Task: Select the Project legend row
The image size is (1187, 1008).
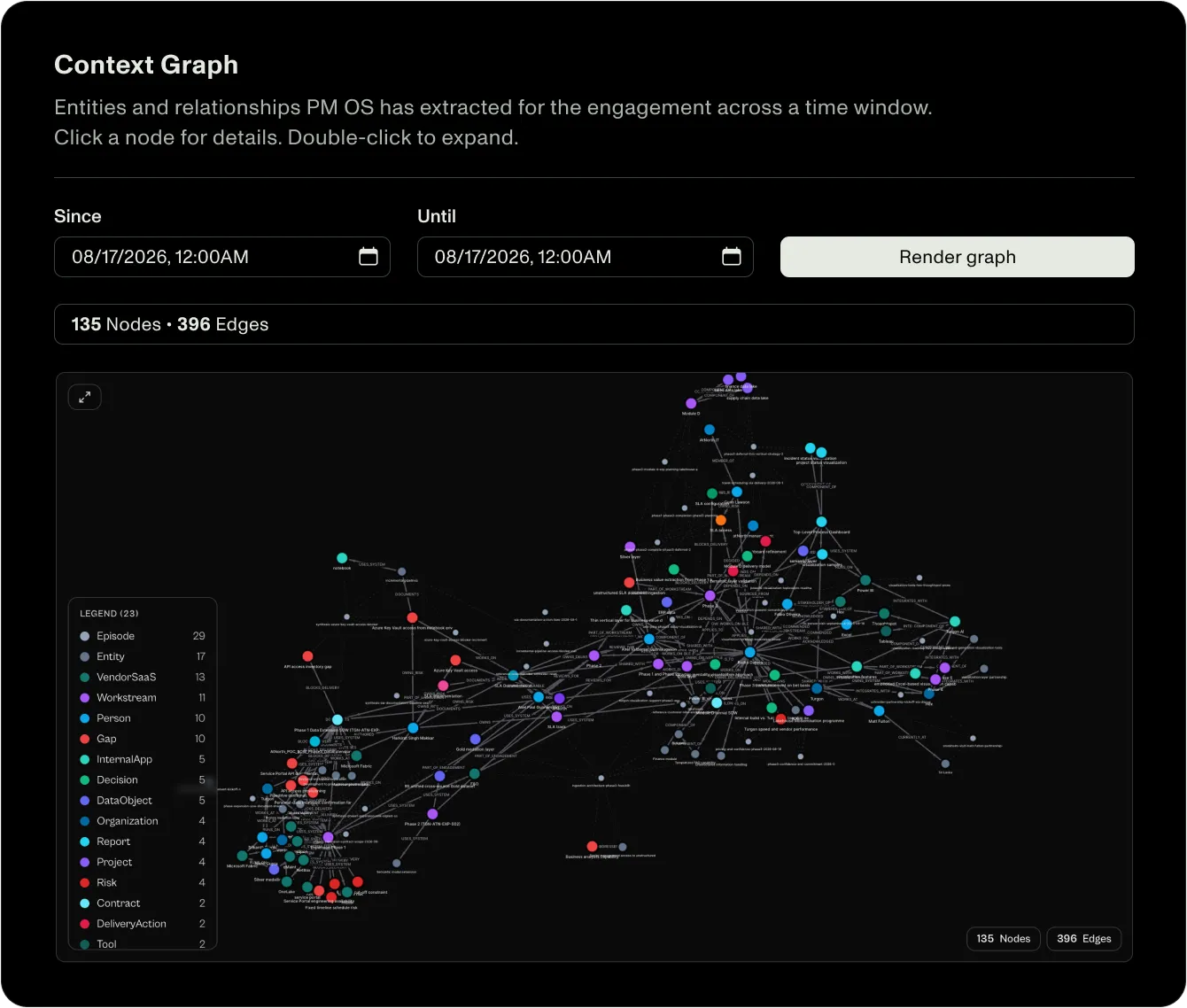Action: pyautogui.click(x=143, y=862)
